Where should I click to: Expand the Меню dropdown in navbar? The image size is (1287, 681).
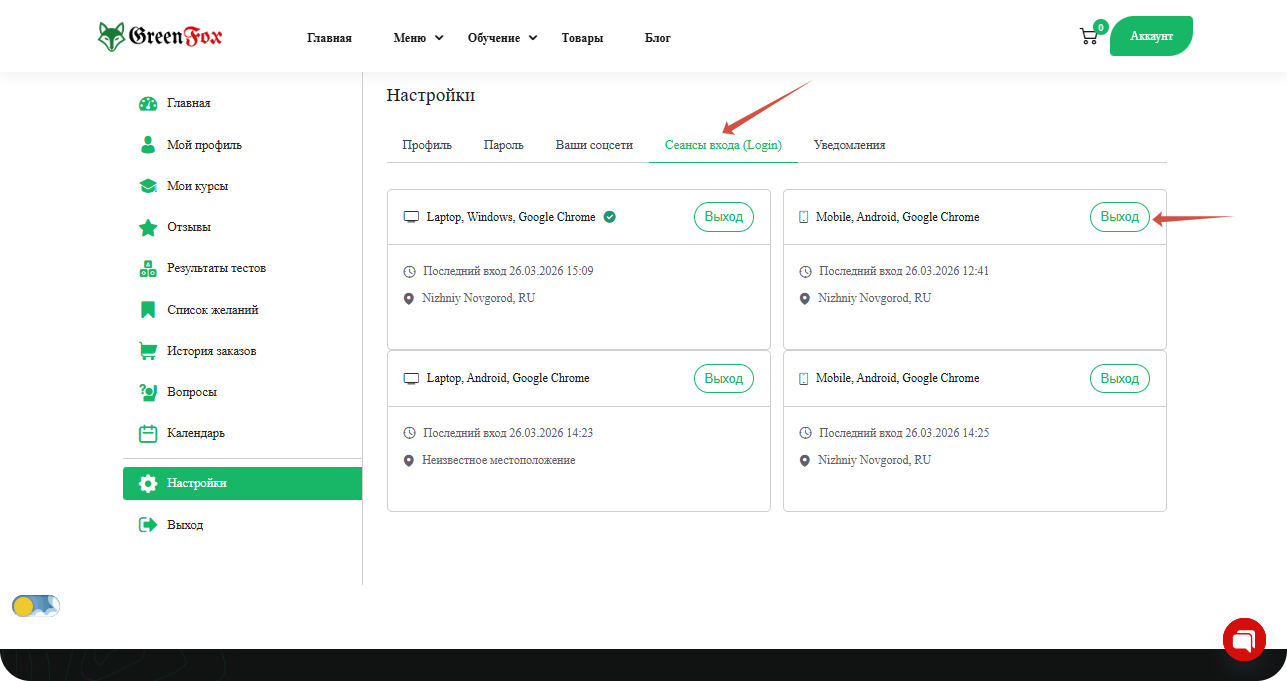(x=418, y=38)
